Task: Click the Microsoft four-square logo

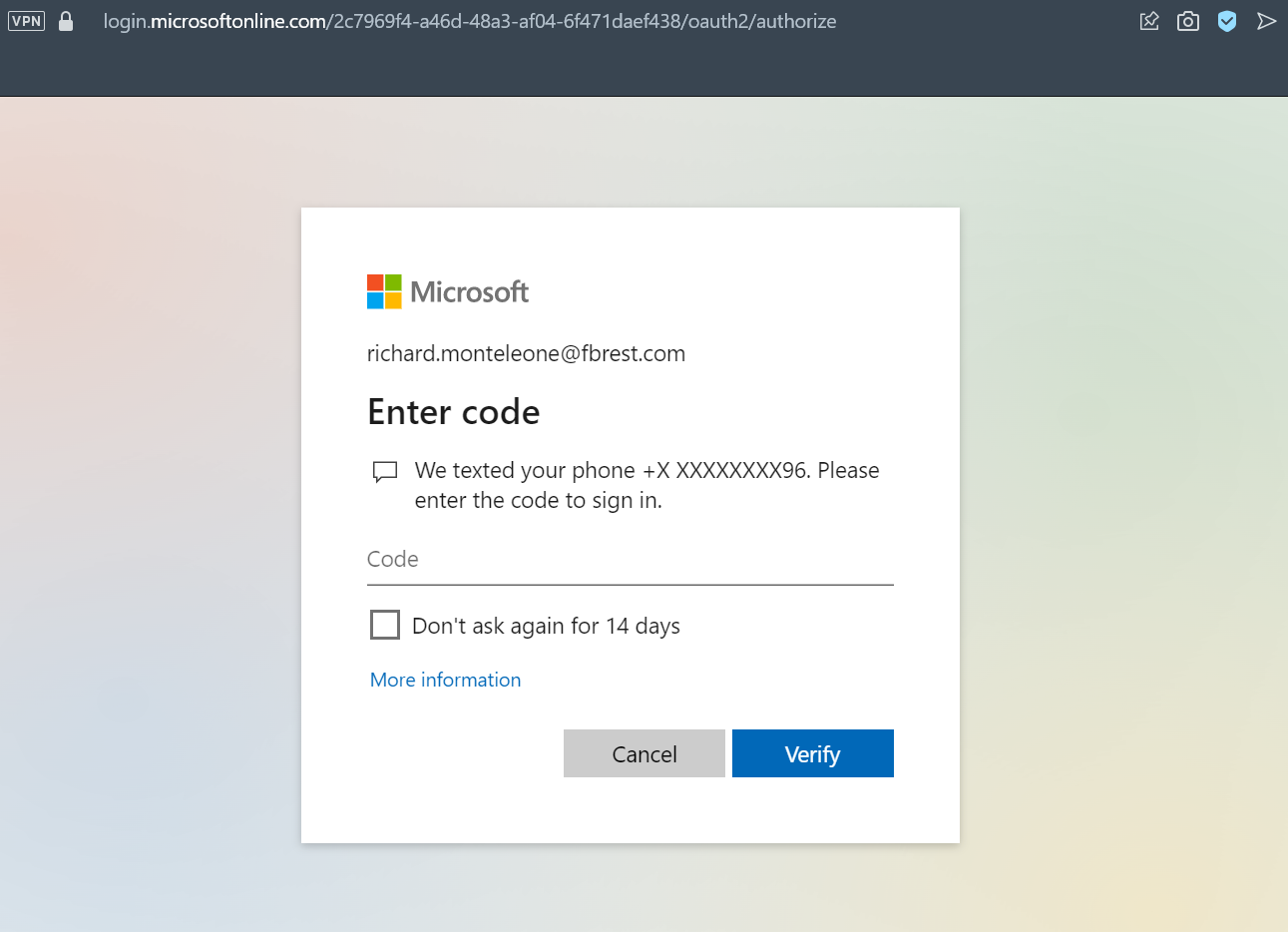Action: (x=384, y=291)
